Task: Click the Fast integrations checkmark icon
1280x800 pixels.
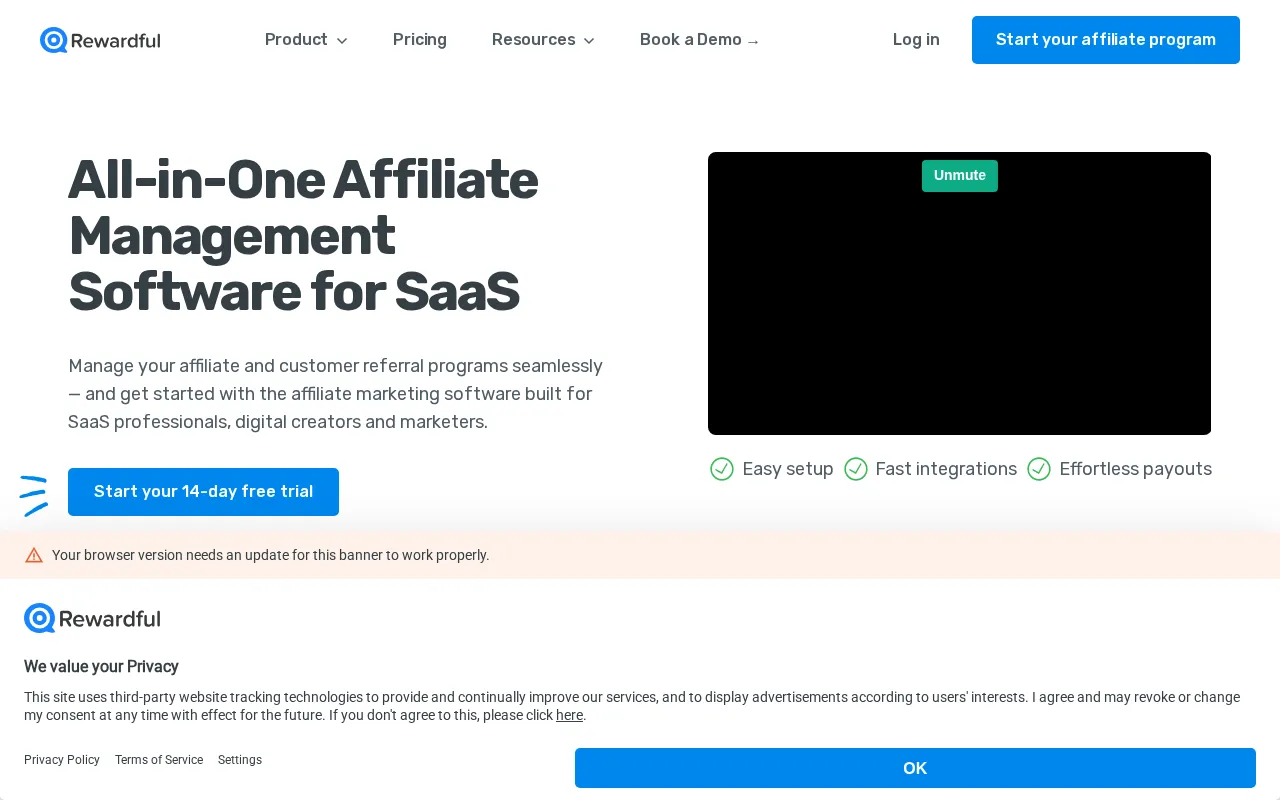Action: 856,469
